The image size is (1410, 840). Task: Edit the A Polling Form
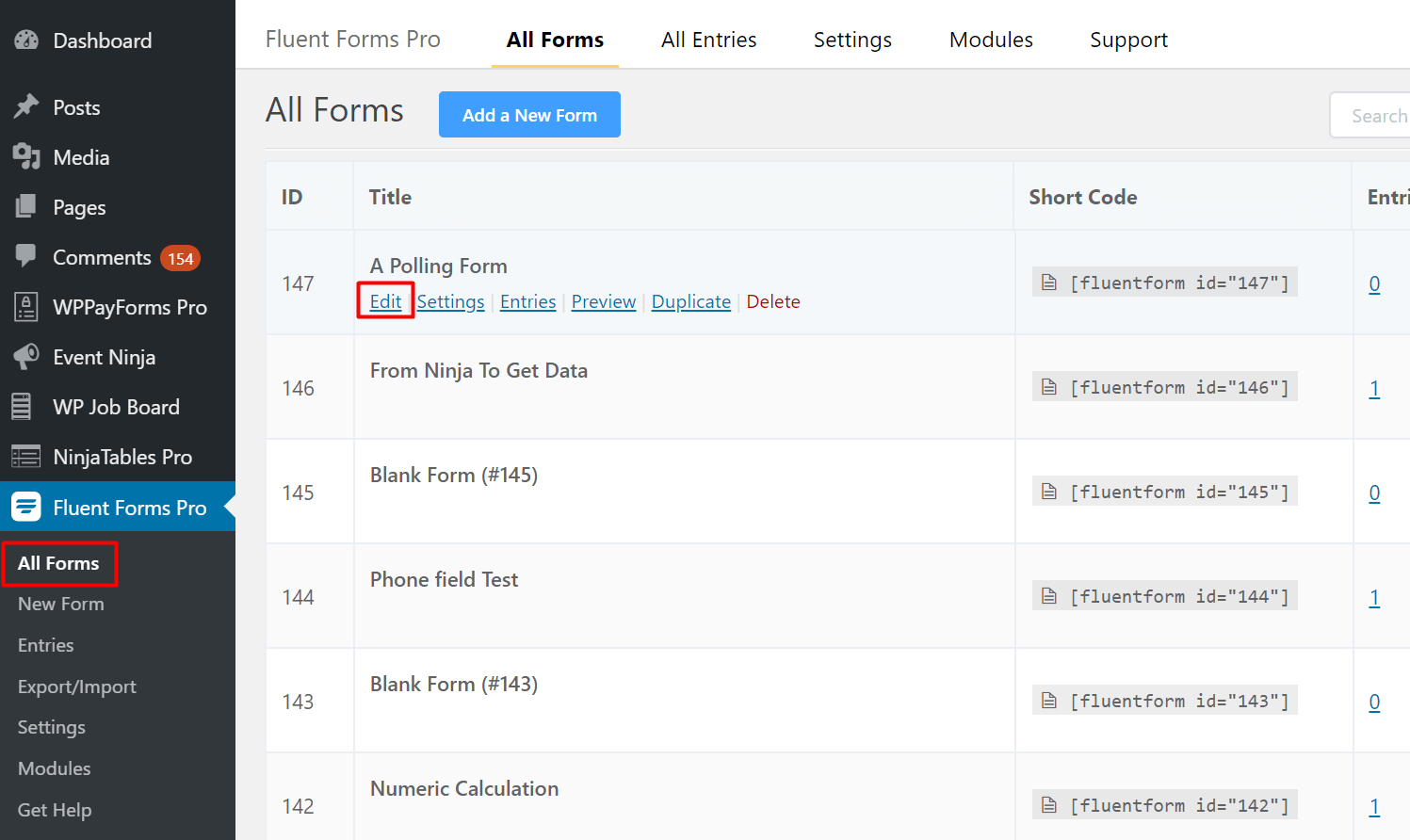(x=385, y=301)
